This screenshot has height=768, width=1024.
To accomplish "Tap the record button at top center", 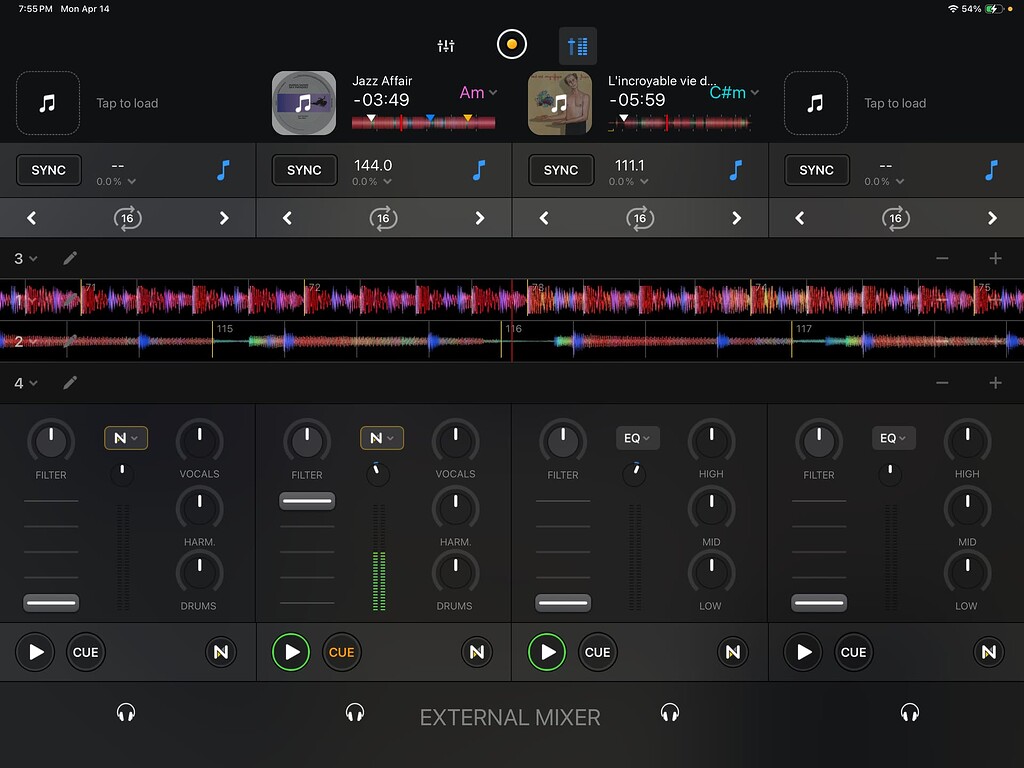I will tap(511, 44).
